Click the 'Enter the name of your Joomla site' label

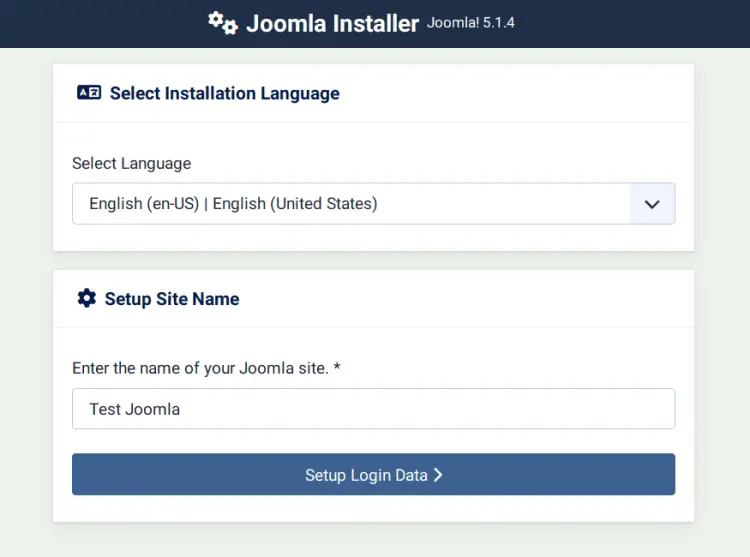[200, 368]
